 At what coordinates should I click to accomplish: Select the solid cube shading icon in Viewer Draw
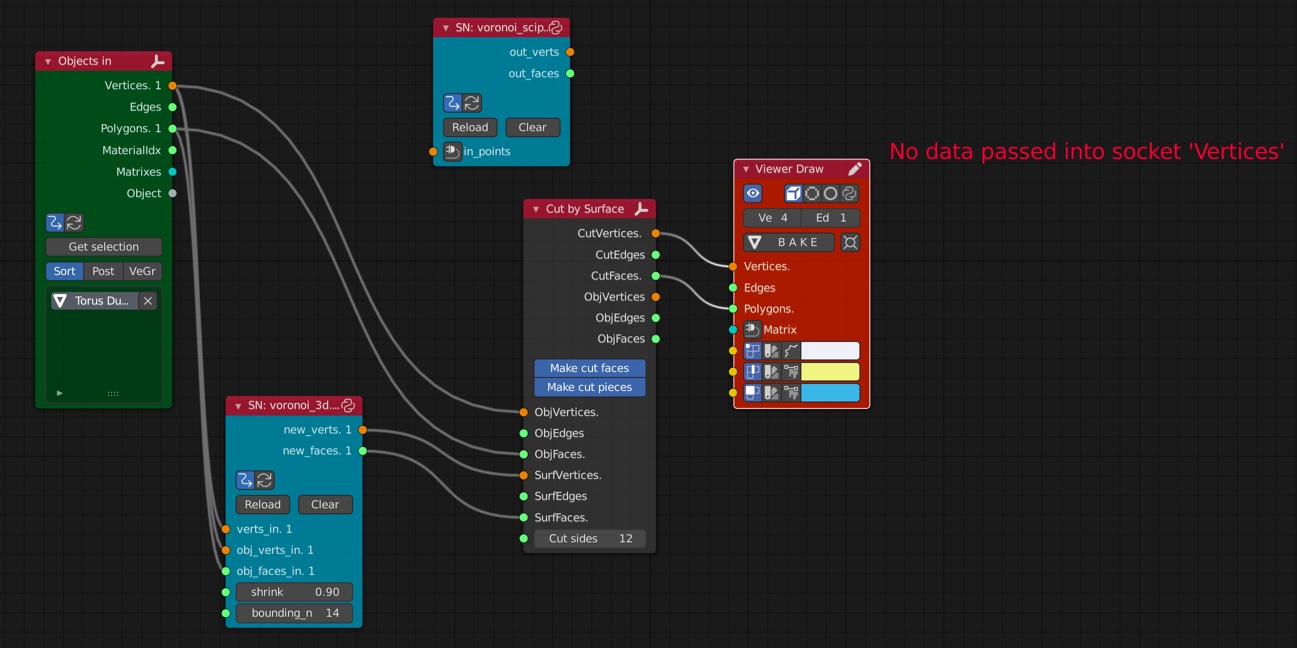coord(793,194)
